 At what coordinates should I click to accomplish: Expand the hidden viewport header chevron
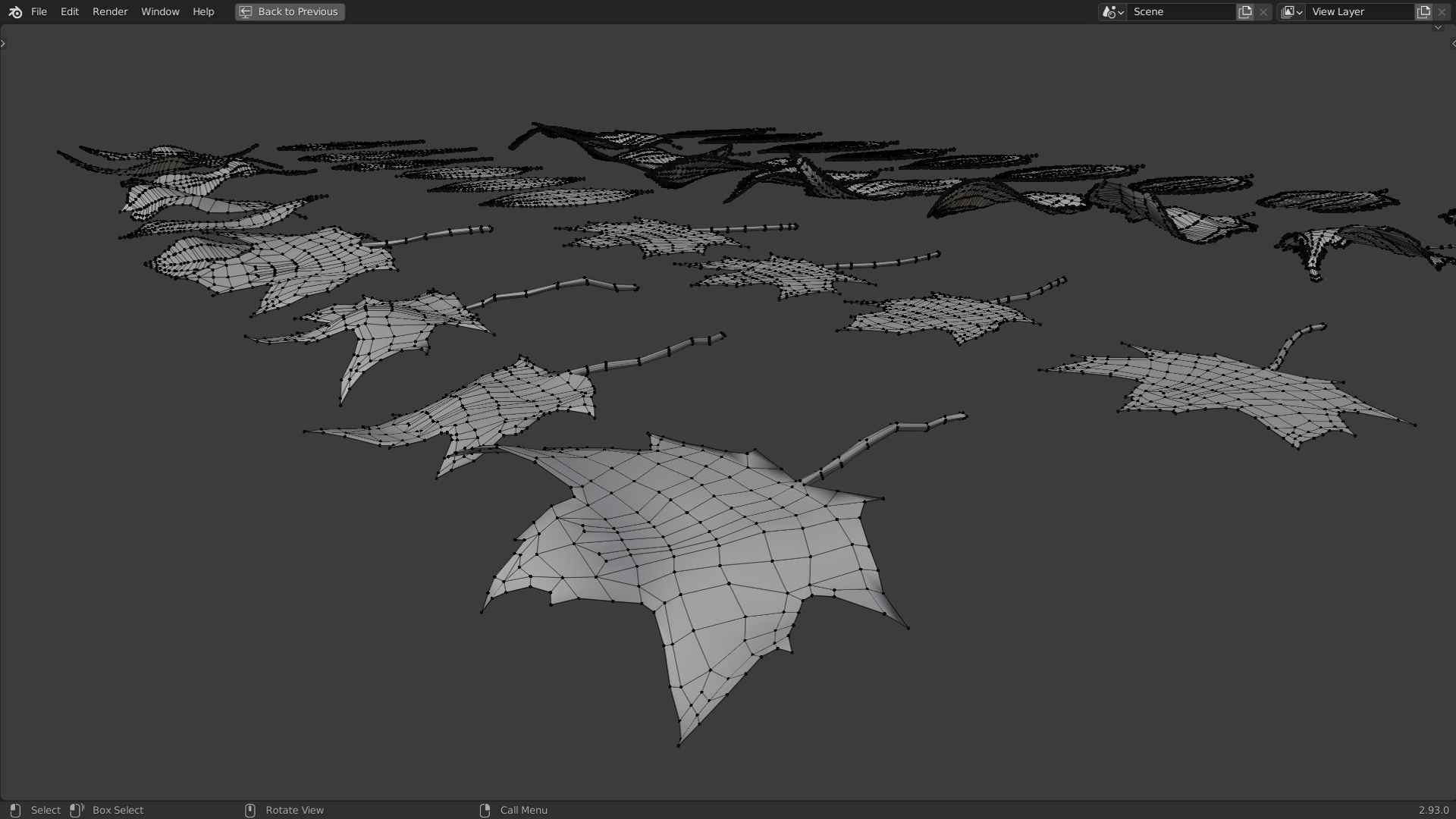click(x=1438, y=28)
